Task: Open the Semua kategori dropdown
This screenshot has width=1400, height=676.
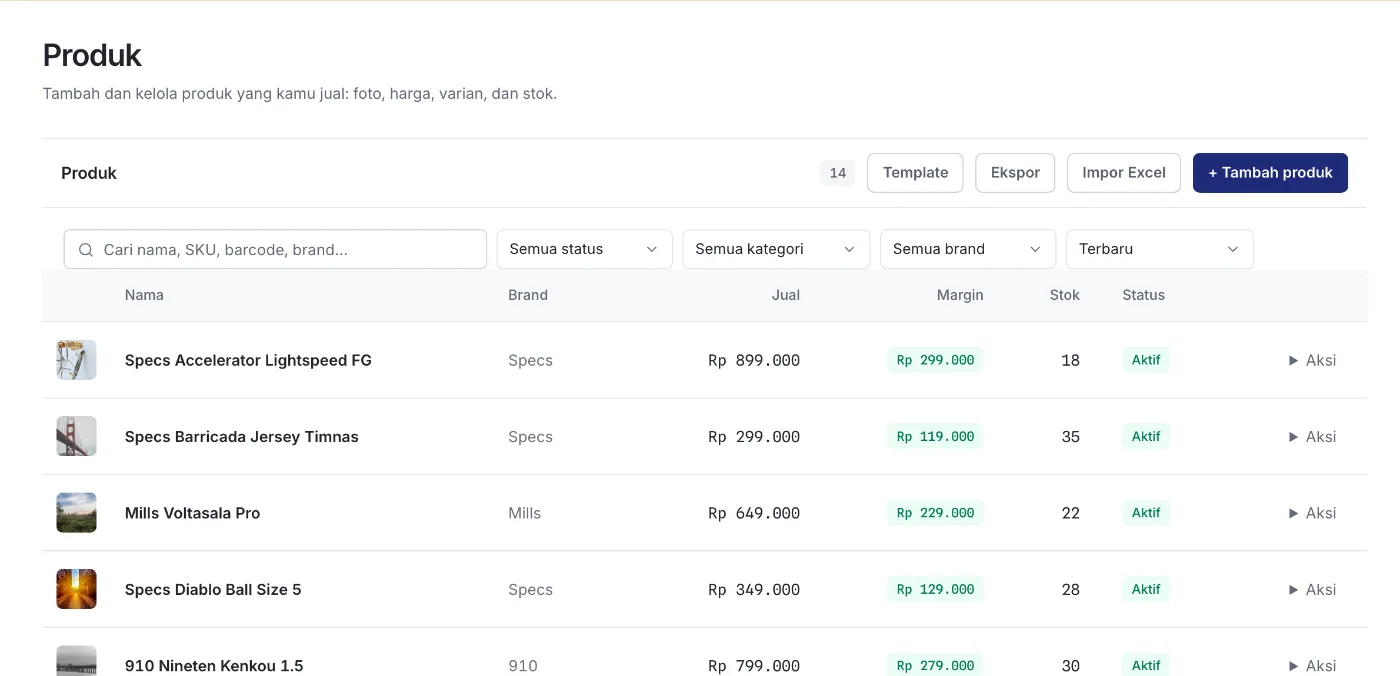Action: 776,249
